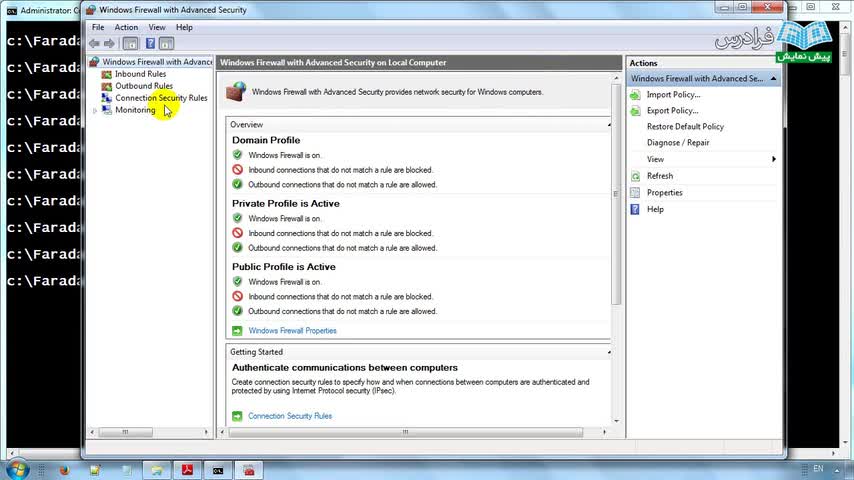
Task: Click Diagnose / Repair action
Action: point(678,143)
